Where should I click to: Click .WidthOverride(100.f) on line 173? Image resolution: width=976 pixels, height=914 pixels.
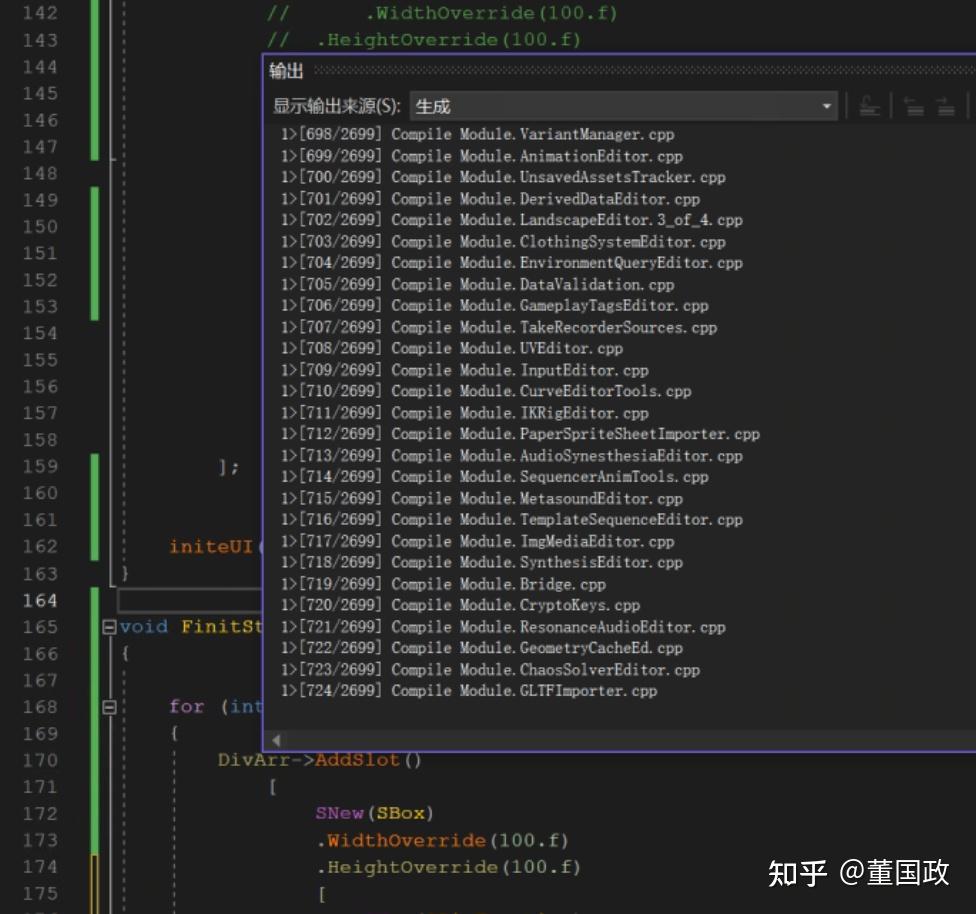point(443,841)
